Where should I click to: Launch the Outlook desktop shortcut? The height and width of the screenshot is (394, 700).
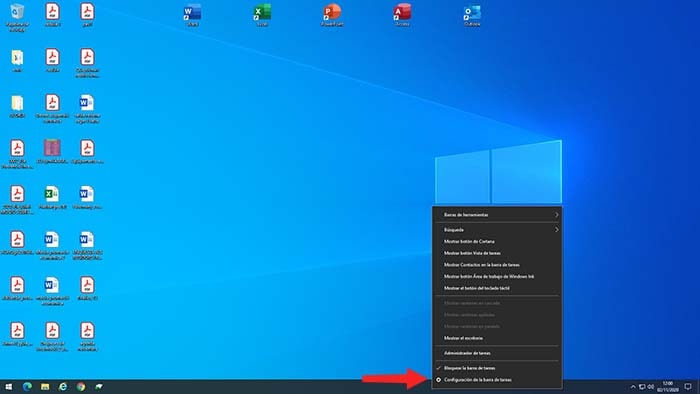point(472,15)
